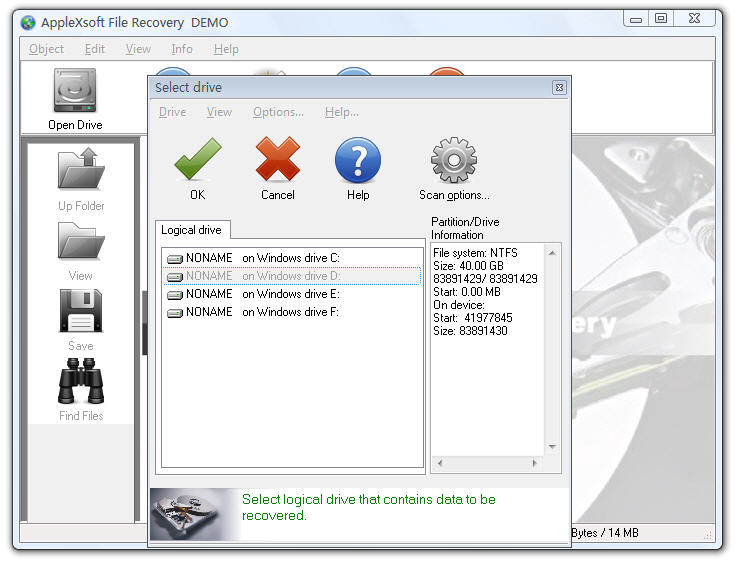Open the View menu in main window
Screen dimensions: 742x572
(x=138, y=49)
